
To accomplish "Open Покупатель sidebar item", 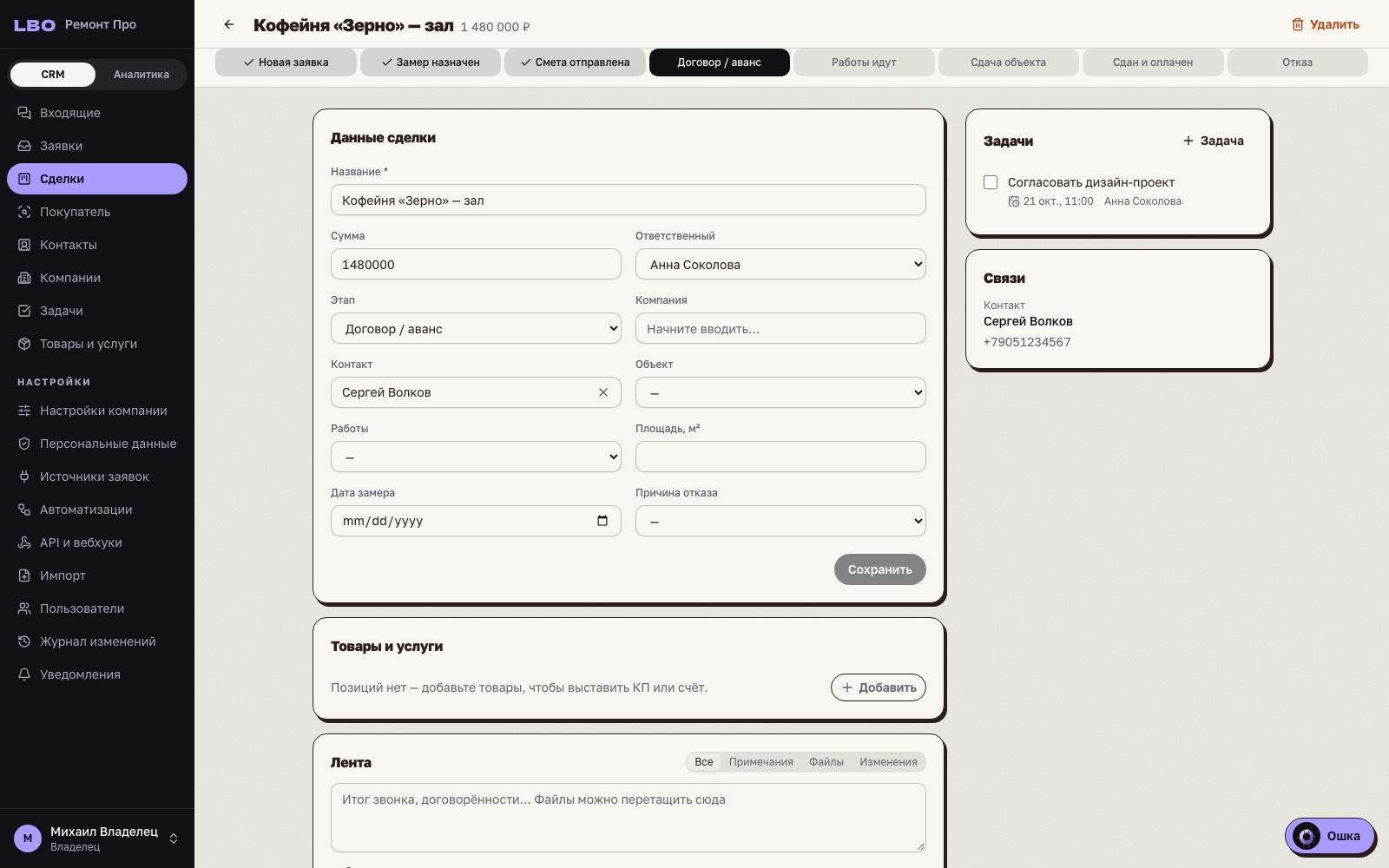I will 97,212.
